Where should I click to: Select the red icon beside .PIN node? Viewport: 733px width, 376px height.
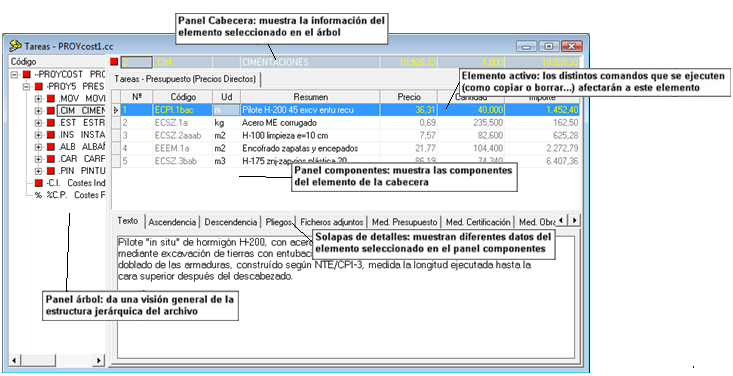50,171
